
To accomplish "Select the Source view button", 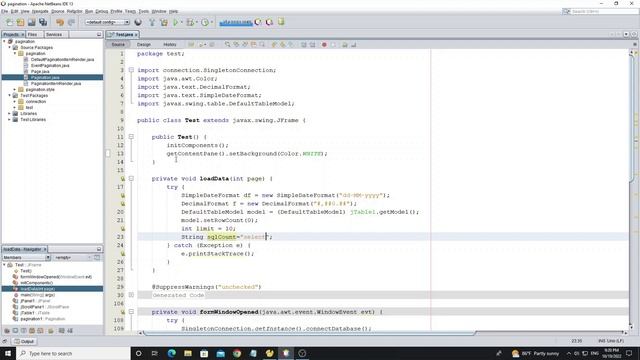I will [x=118, y=44].
